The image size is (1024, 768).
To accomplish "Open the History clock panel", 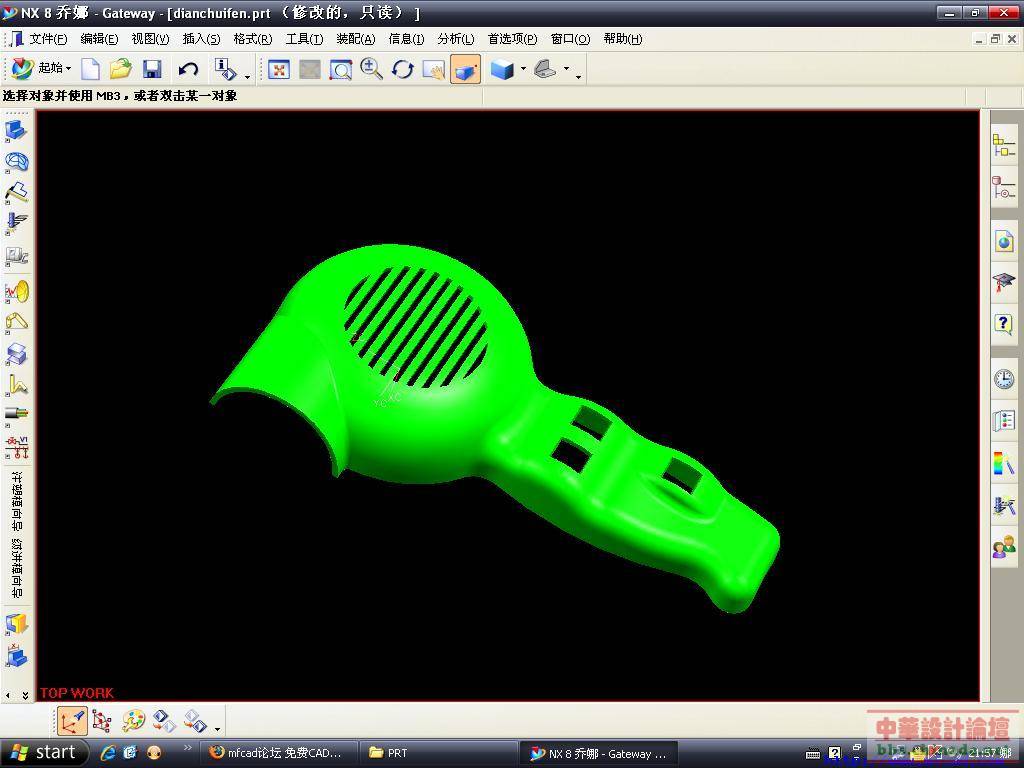I will pos(1003,378).
